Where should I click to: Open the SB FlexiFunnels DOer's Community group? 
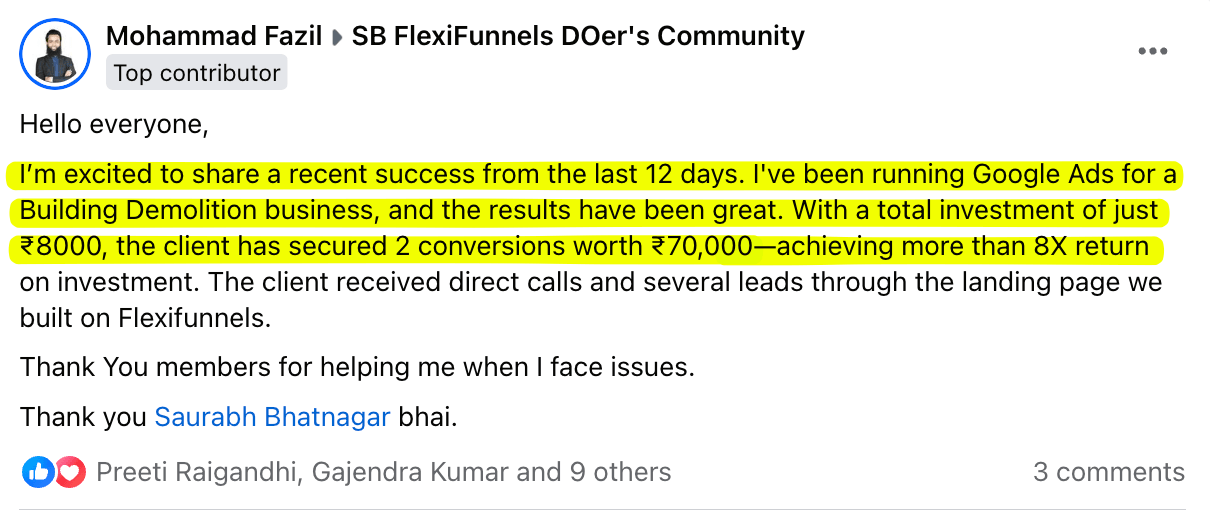[578, 37]
